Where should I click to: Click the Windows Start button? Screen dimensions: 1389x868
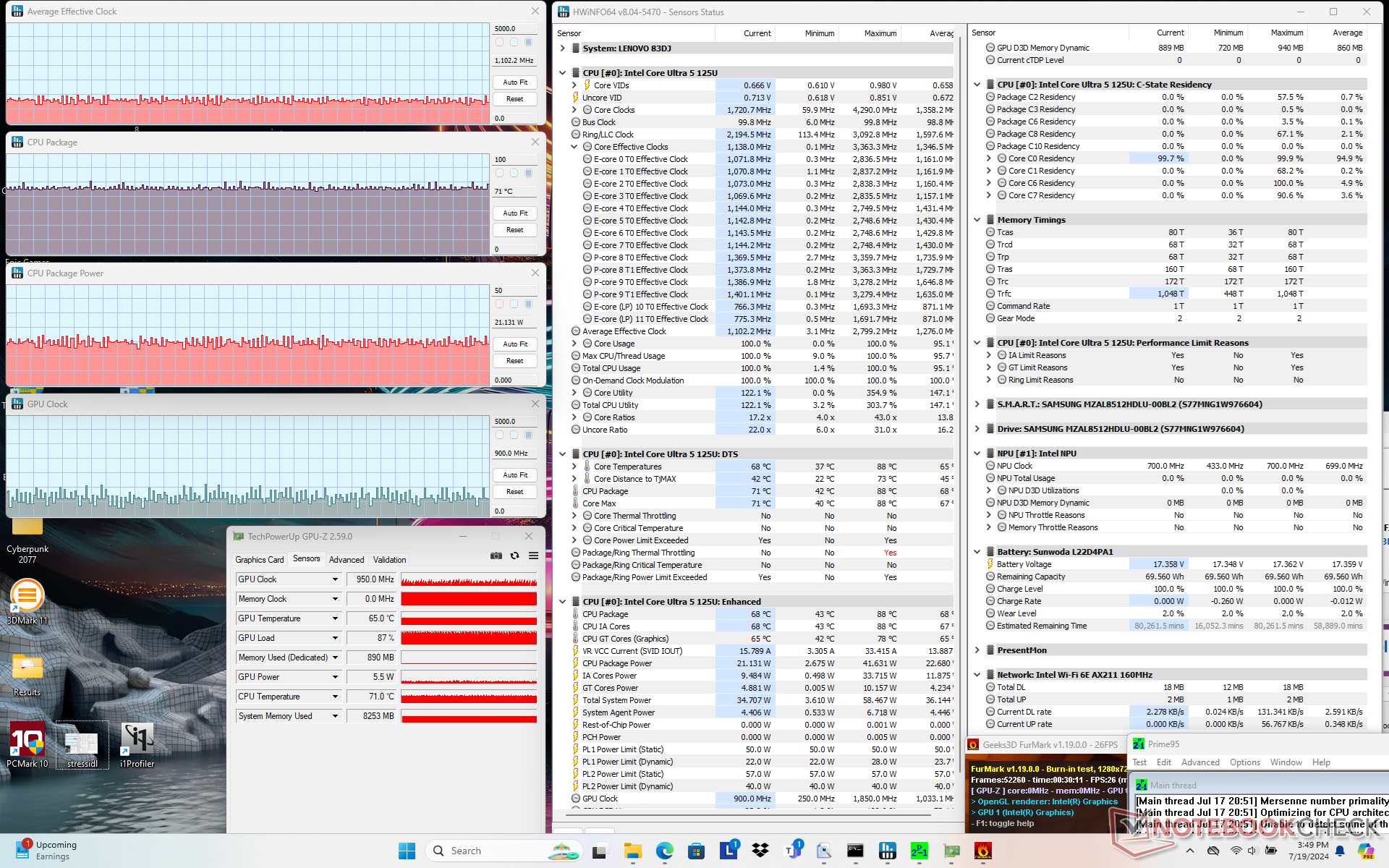click(x=407, y=851)
